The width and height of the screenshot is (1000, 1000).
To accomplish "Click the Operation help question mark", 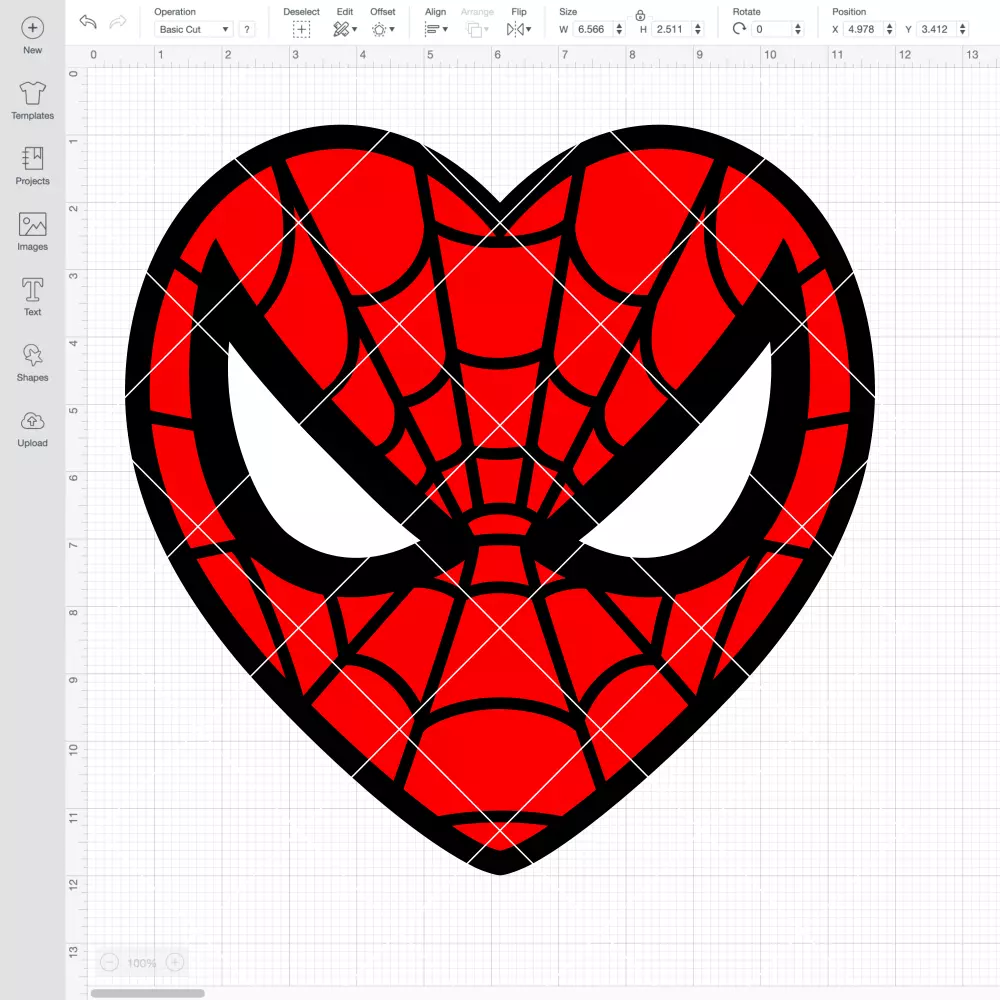I will [x=247, y=29].
